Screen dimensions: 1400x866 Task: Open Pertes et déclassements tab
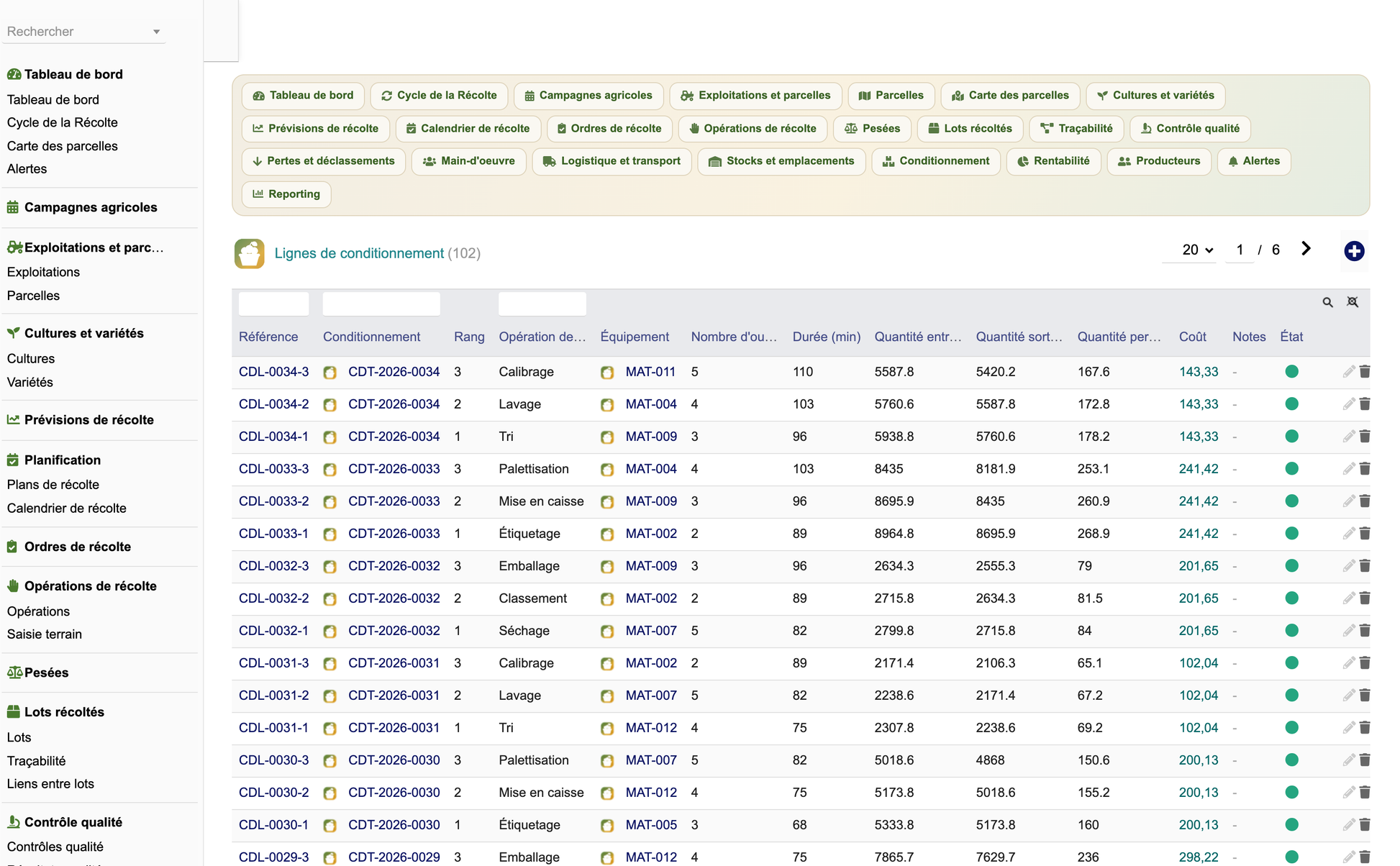324,161
